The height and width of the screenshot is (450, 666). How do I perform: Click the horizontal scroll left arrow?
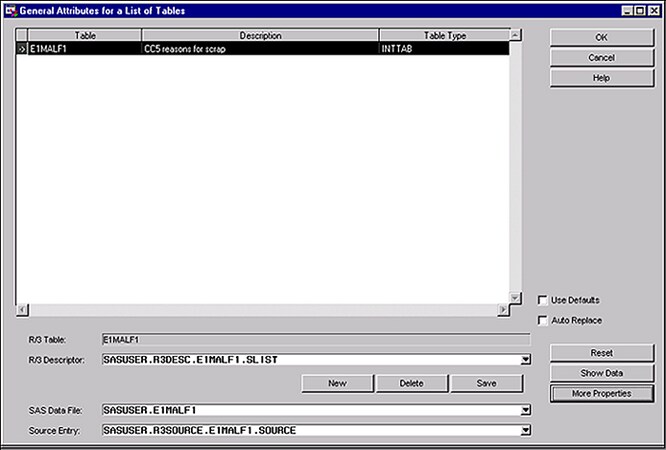(x=23, y=310)
